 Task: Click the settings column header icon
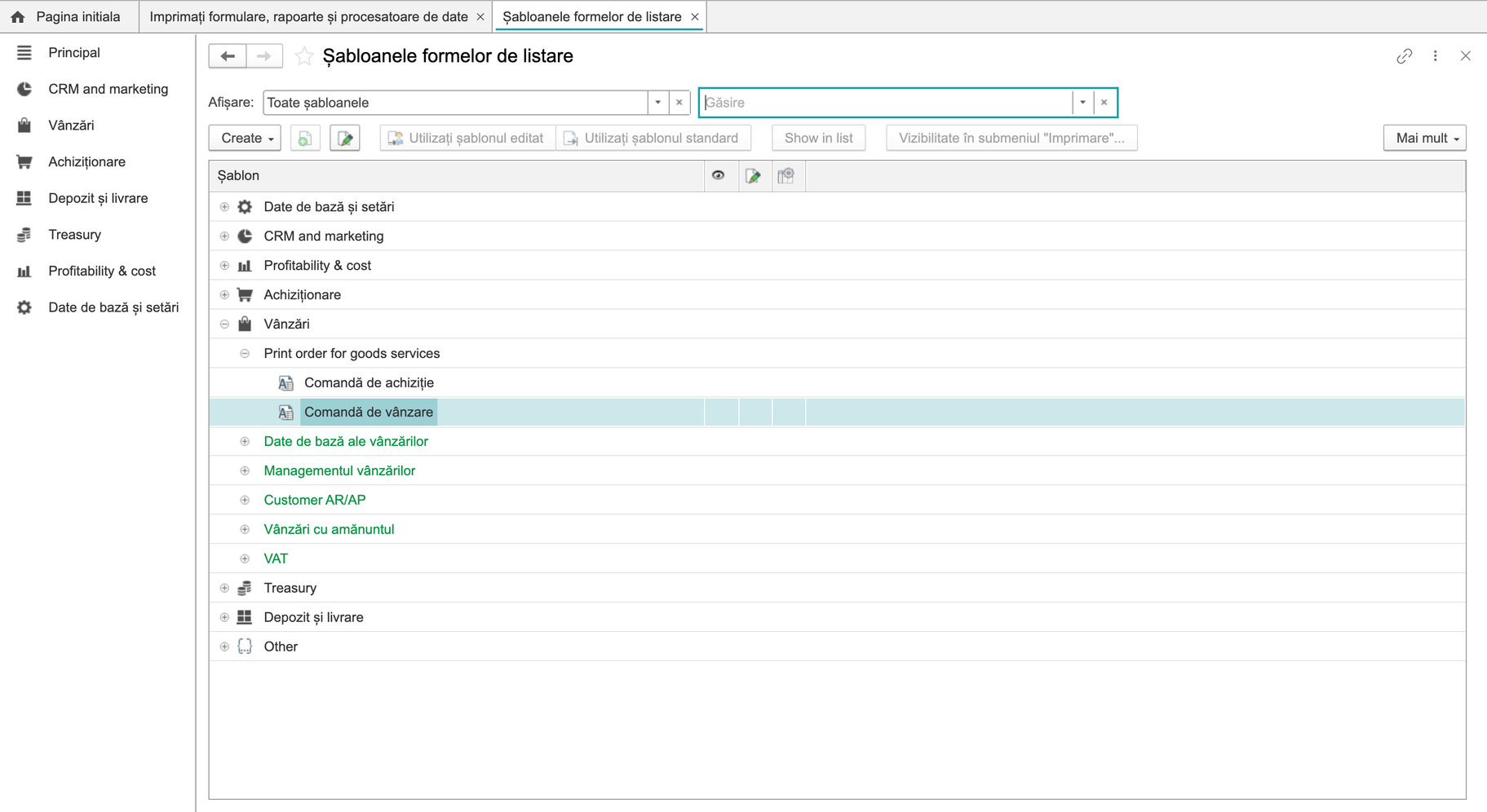click(x=786, y=175)
